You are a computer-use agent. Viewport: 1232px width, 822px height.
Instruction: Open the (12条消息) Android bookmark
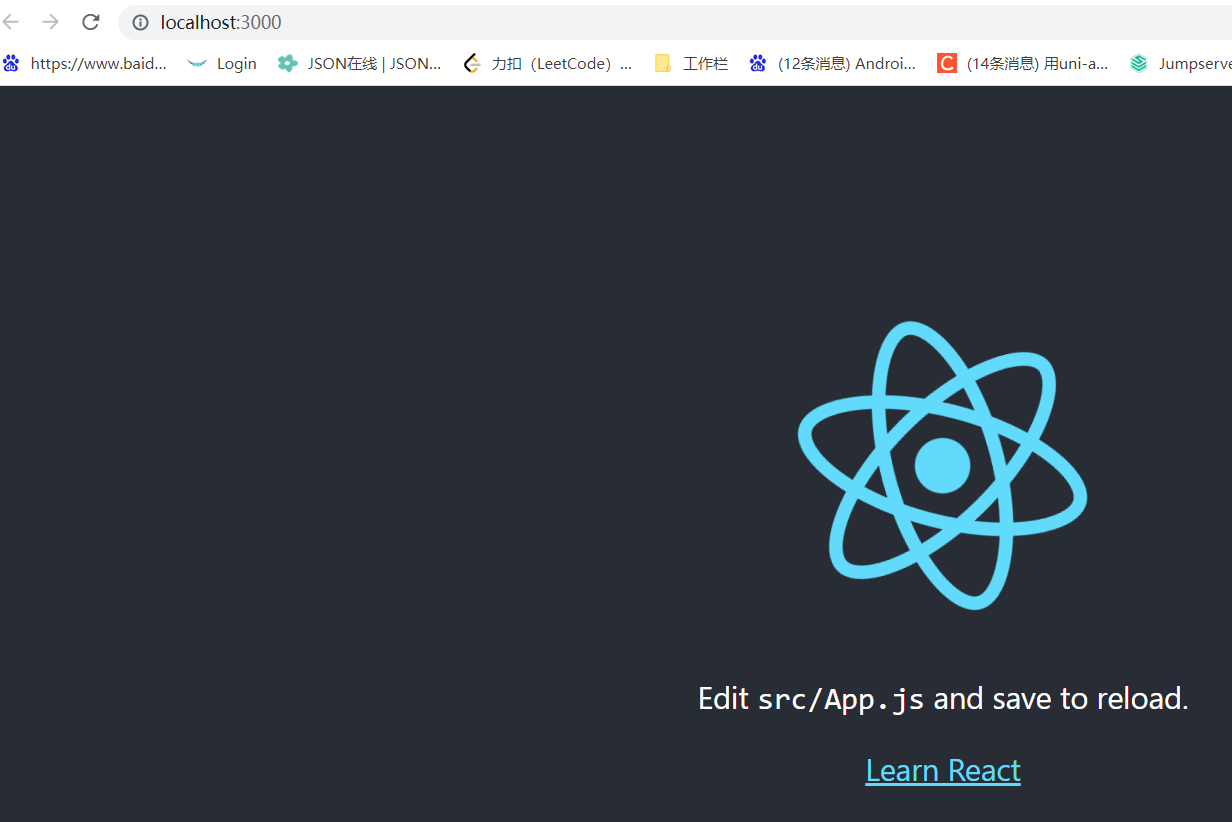(832, 63)
